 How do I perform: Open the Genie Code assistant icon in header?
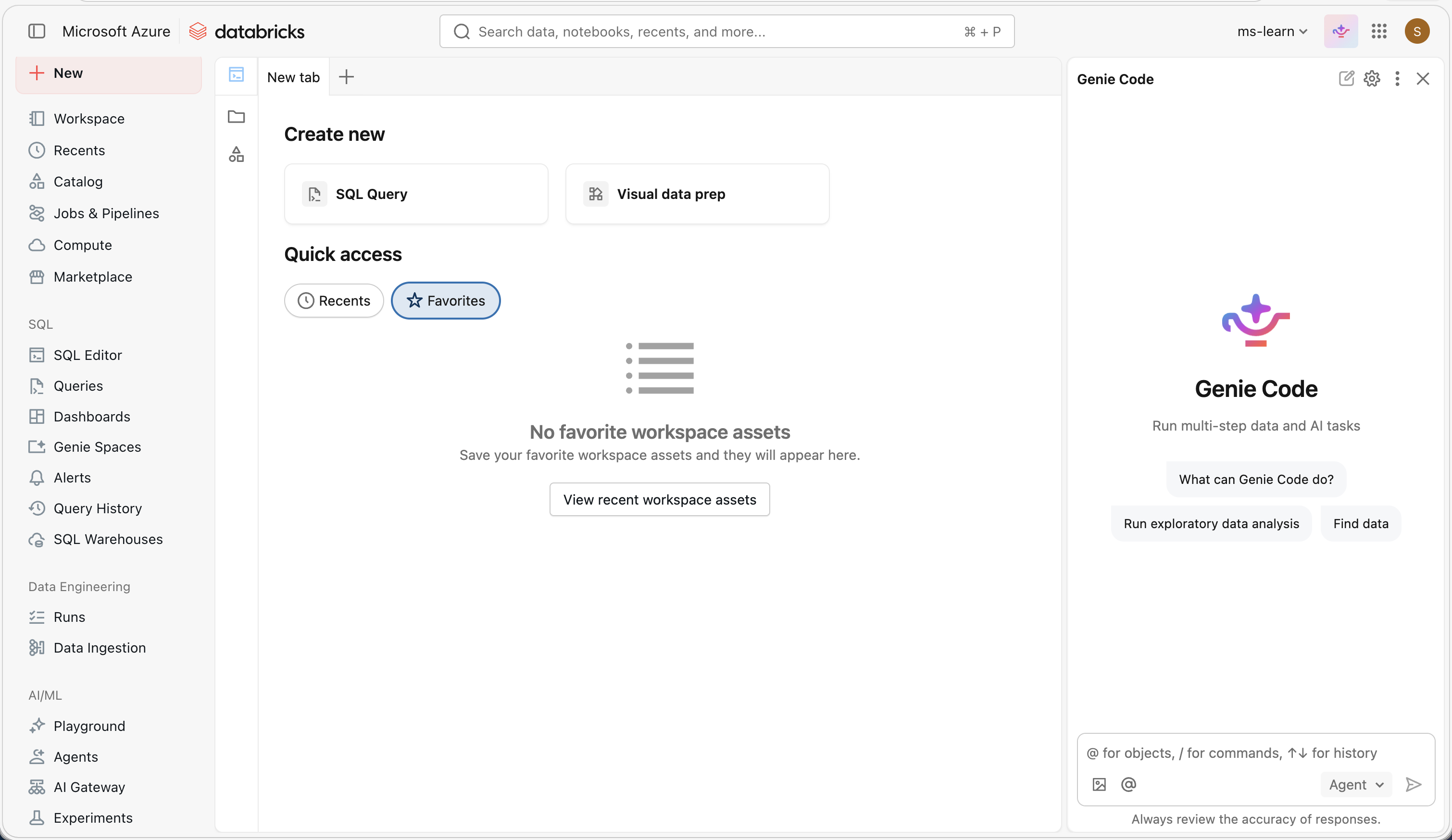[x=1341, y=31]
